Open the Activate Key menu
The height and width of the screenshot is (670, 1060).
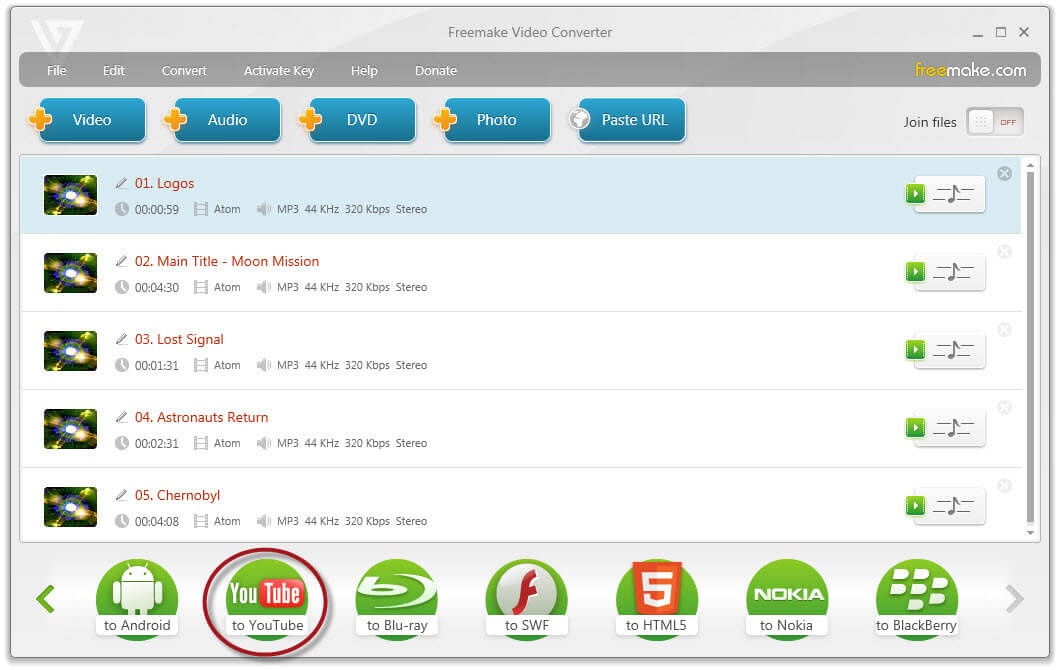point(279,70)
